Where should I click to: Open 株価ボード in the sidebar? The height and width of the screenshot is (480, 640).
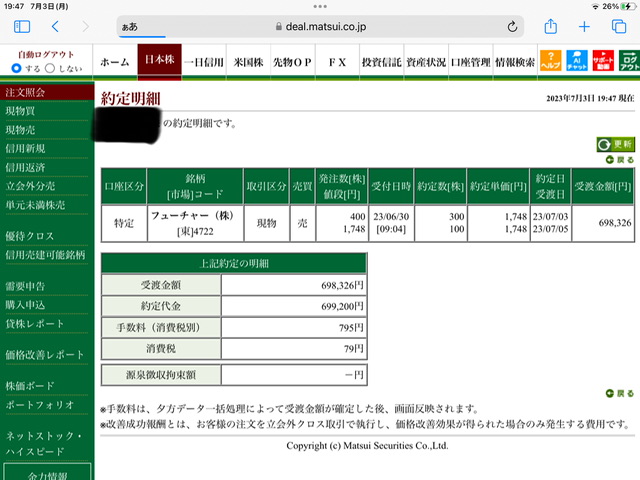coord(29,386)
